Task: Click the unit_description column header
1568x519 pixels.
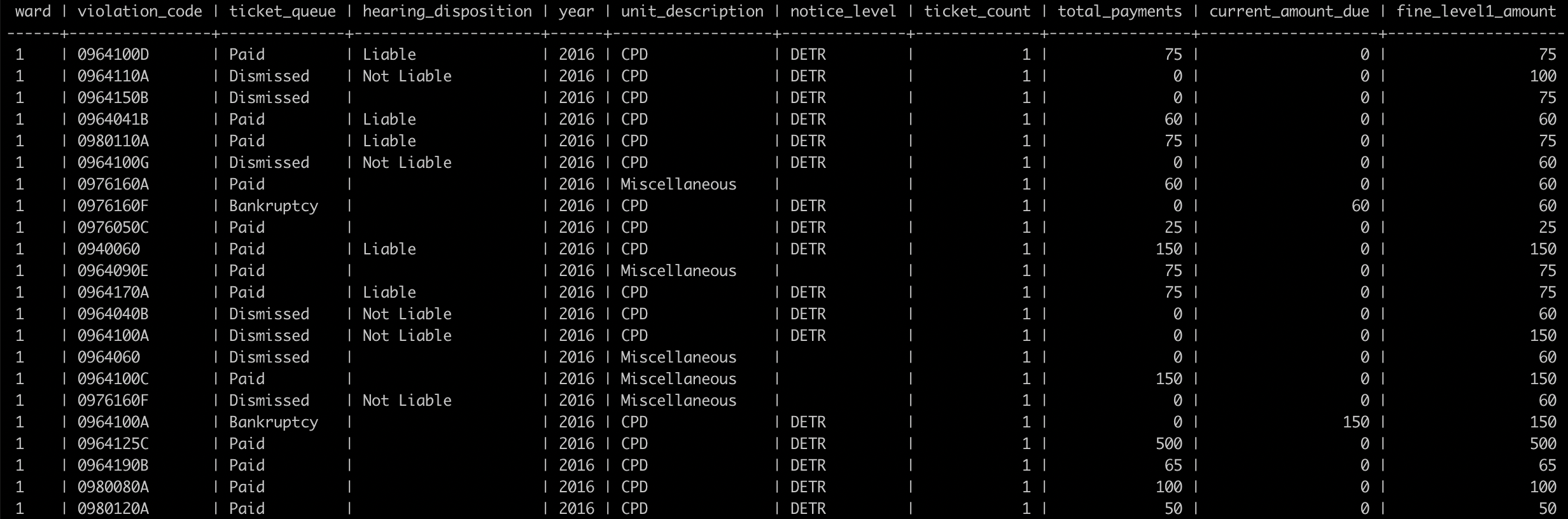Action: pyautogui.click(x=692, y=11)
